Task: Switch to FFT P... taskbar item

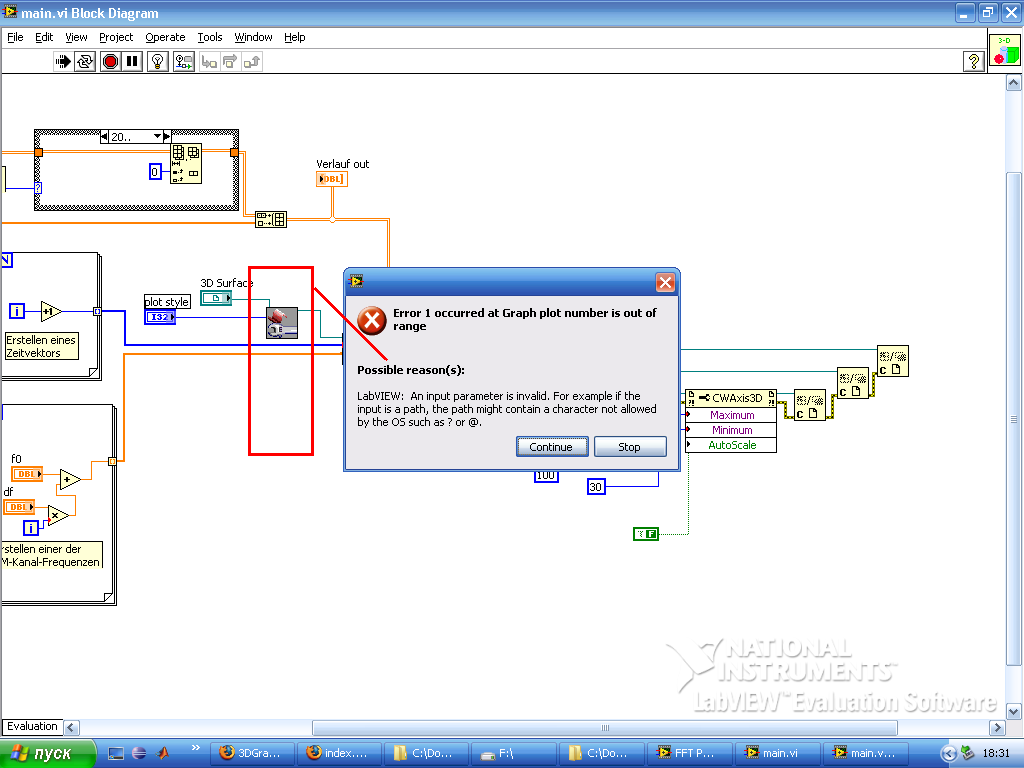Action: pyautogui.click(x=688, y=754)
